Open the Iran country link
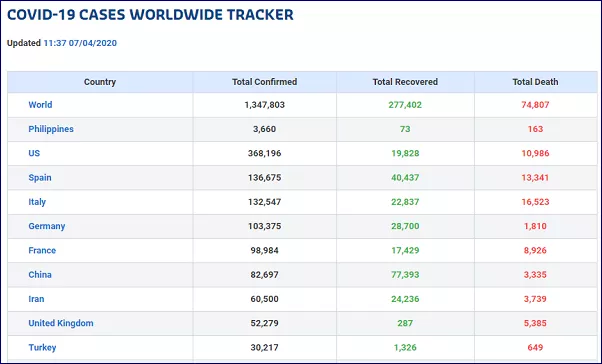The image size is (602, 364). [36, 299]
